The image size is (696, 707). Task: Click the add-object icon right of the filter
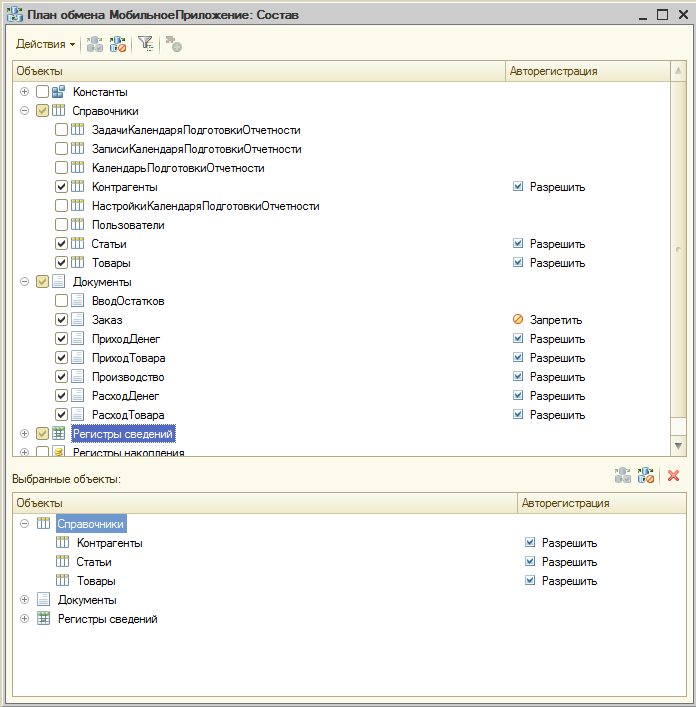pos(174,44)
